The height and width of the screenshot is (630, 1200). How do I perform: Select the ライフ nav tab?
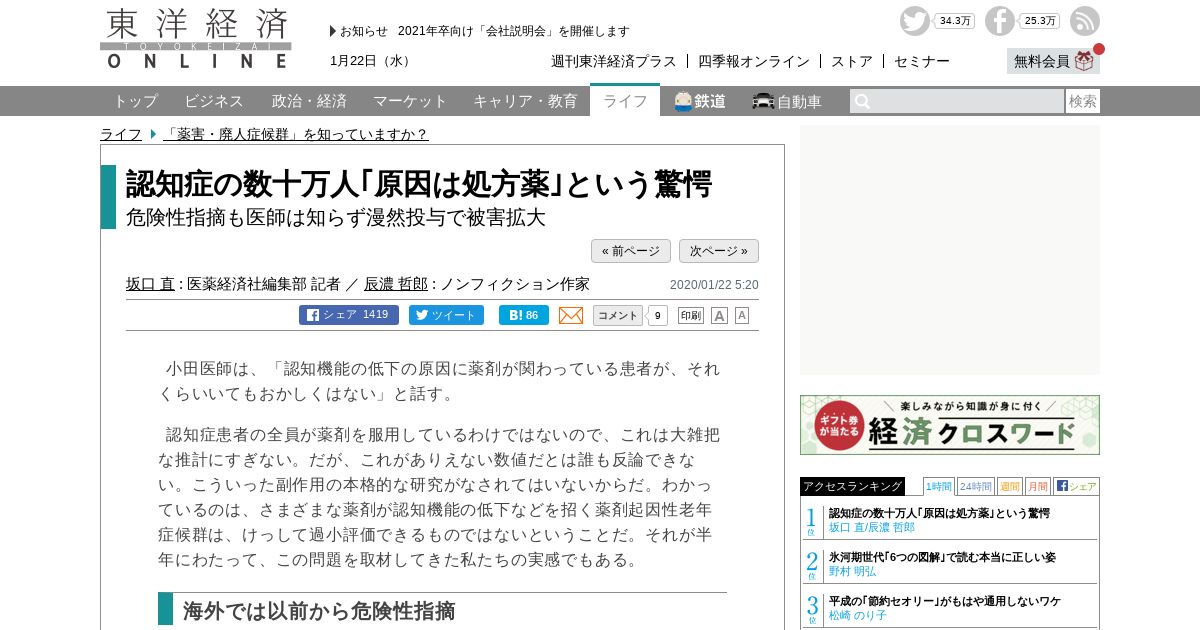pyautogui.click(x=625, y=101)
